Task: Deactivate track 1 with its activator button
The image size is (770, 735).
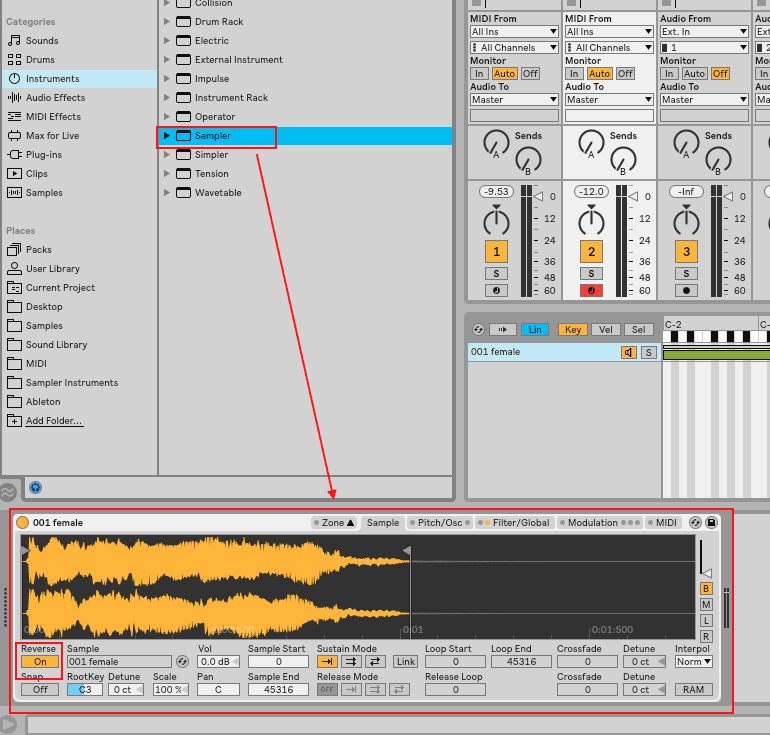Action: (x=496, y=251)
